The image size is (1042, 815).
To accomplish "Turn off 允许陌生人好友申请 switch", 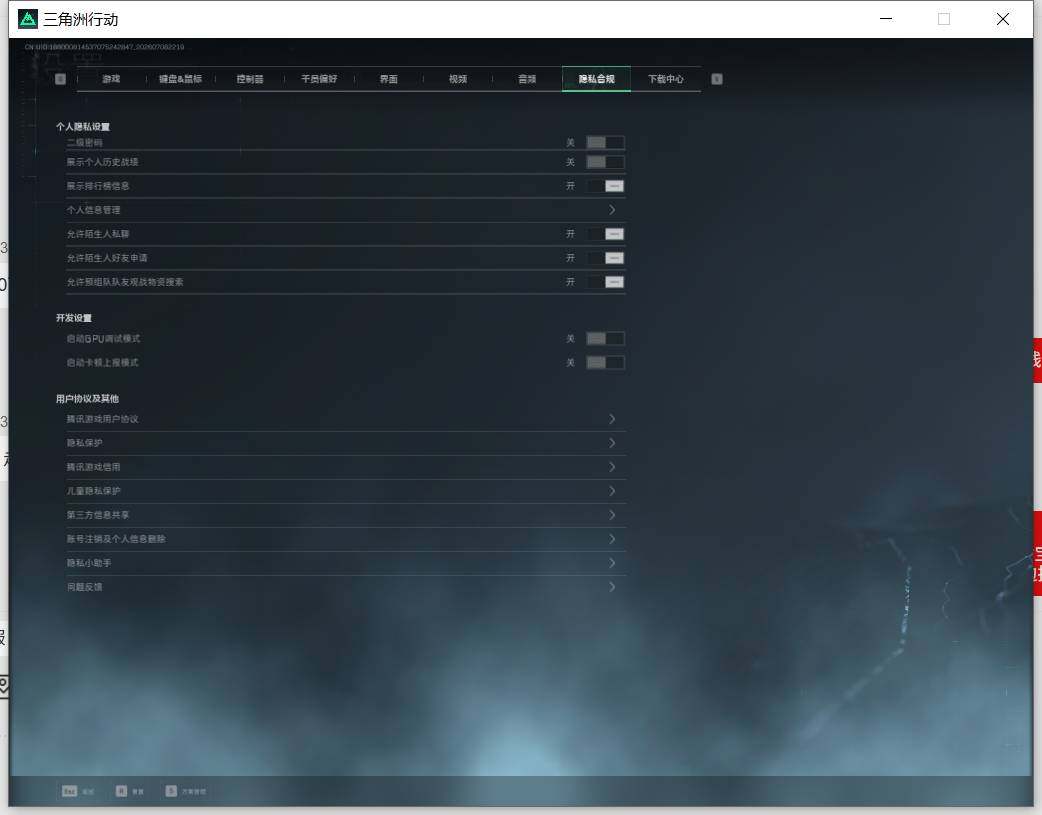I will point(605,258).
